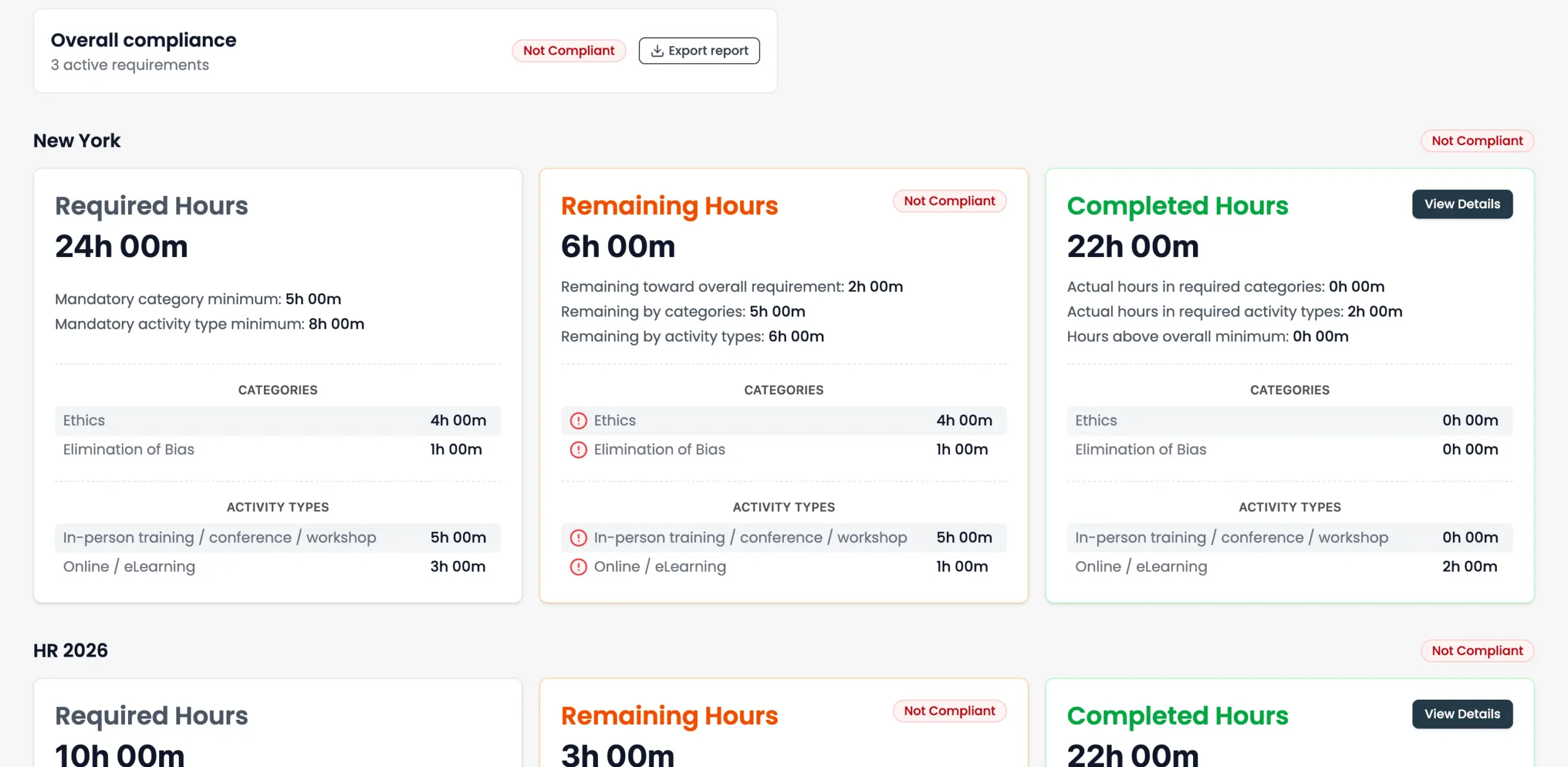This screenshot has width=1568, height=767.
Task: Select In-person training row in Required Hours
Action: click(x=277, y=537)
